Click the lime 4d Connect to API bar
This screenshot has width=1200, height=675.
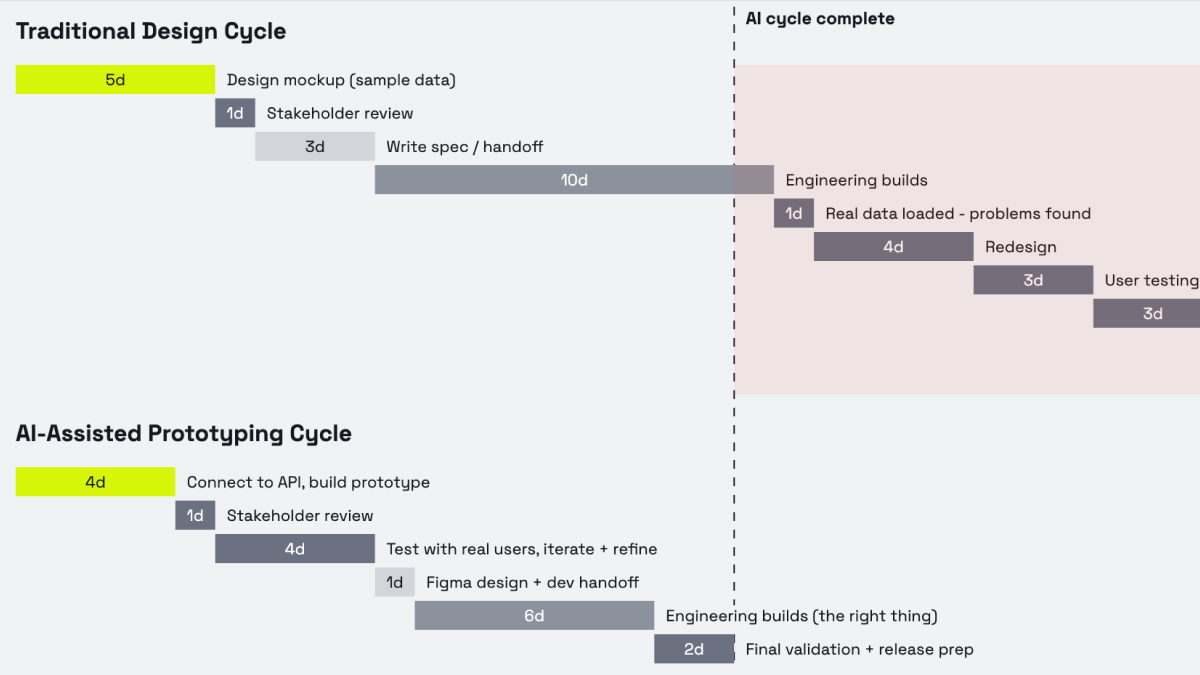pos(95,482)
